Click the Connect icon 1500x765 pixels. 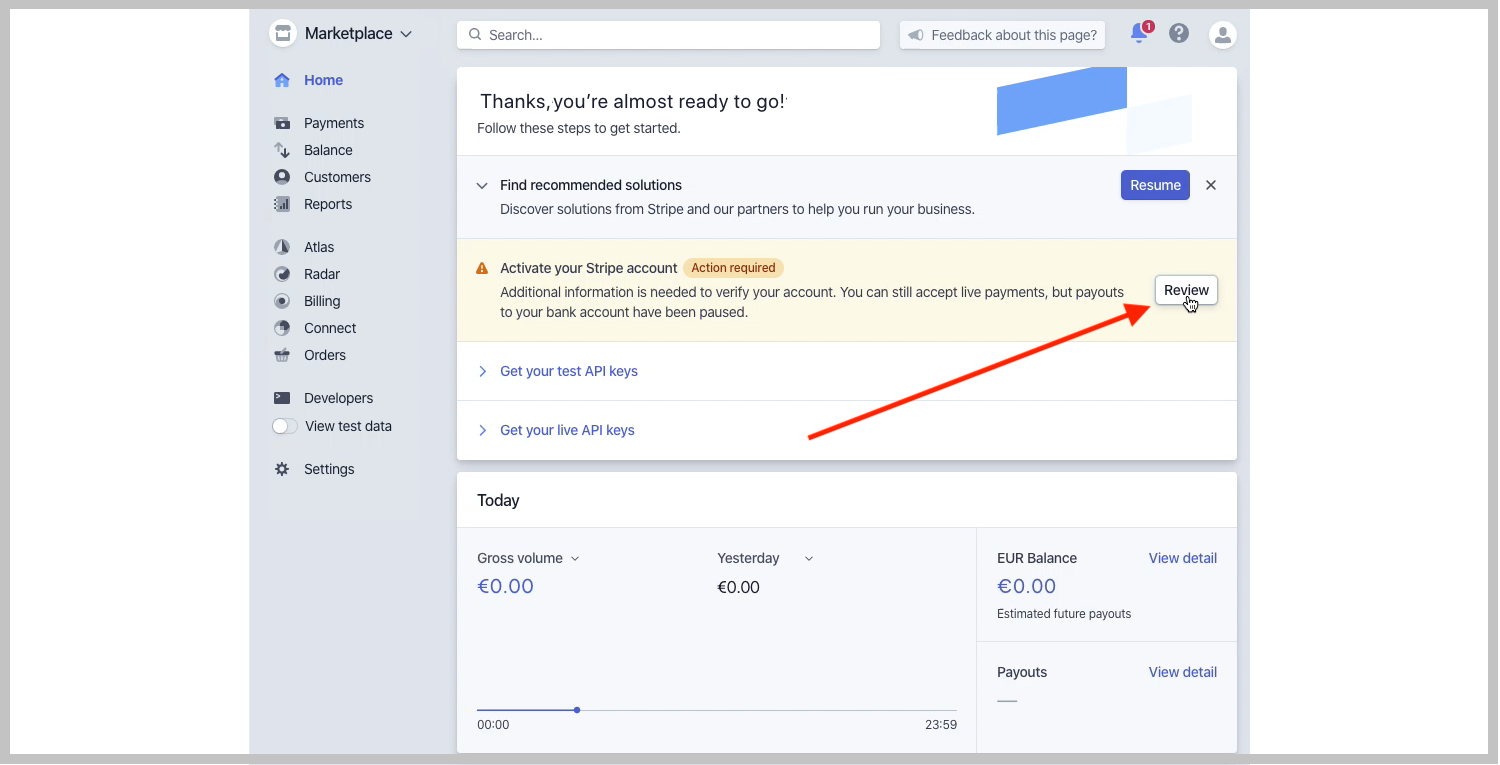tap(282, 328)
